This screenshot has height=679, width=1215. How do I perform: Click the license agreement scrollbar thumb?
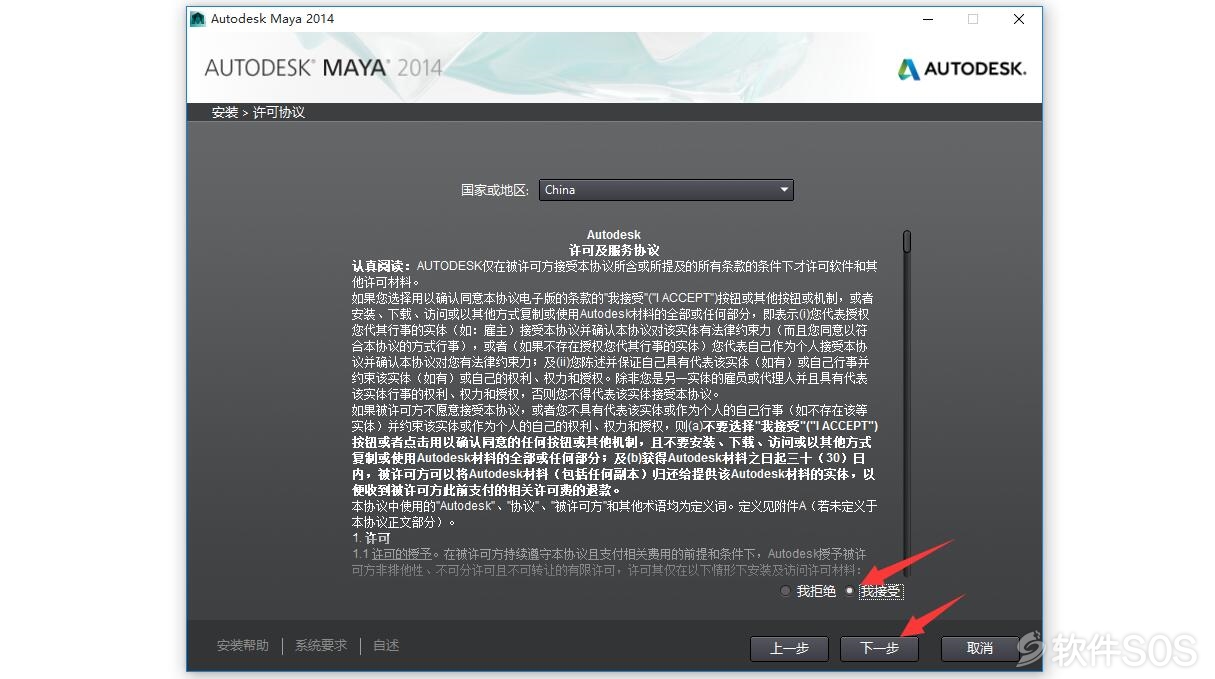pos(907,241)
